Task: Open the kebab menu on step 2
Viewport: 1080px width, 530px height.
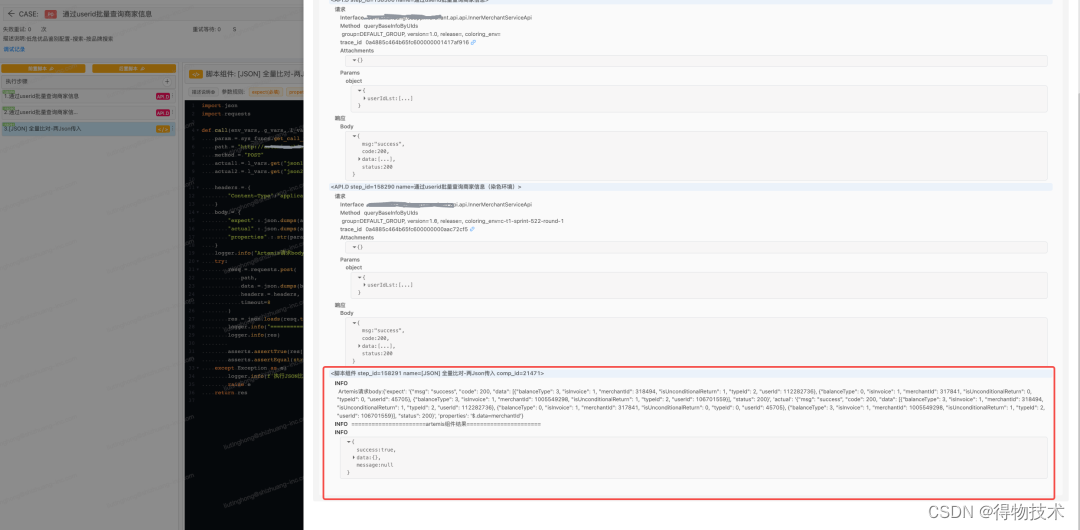Action: [173, 112]
